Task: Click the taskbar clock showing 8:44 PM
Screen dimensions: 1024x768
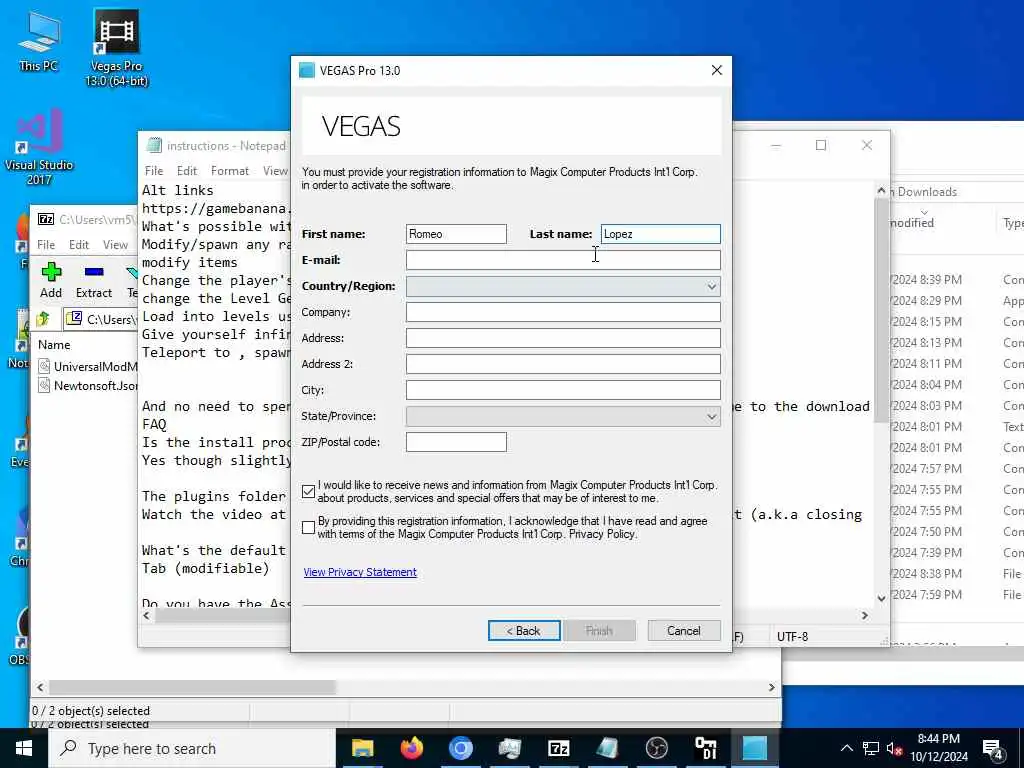Action: [x=938, y=748]
